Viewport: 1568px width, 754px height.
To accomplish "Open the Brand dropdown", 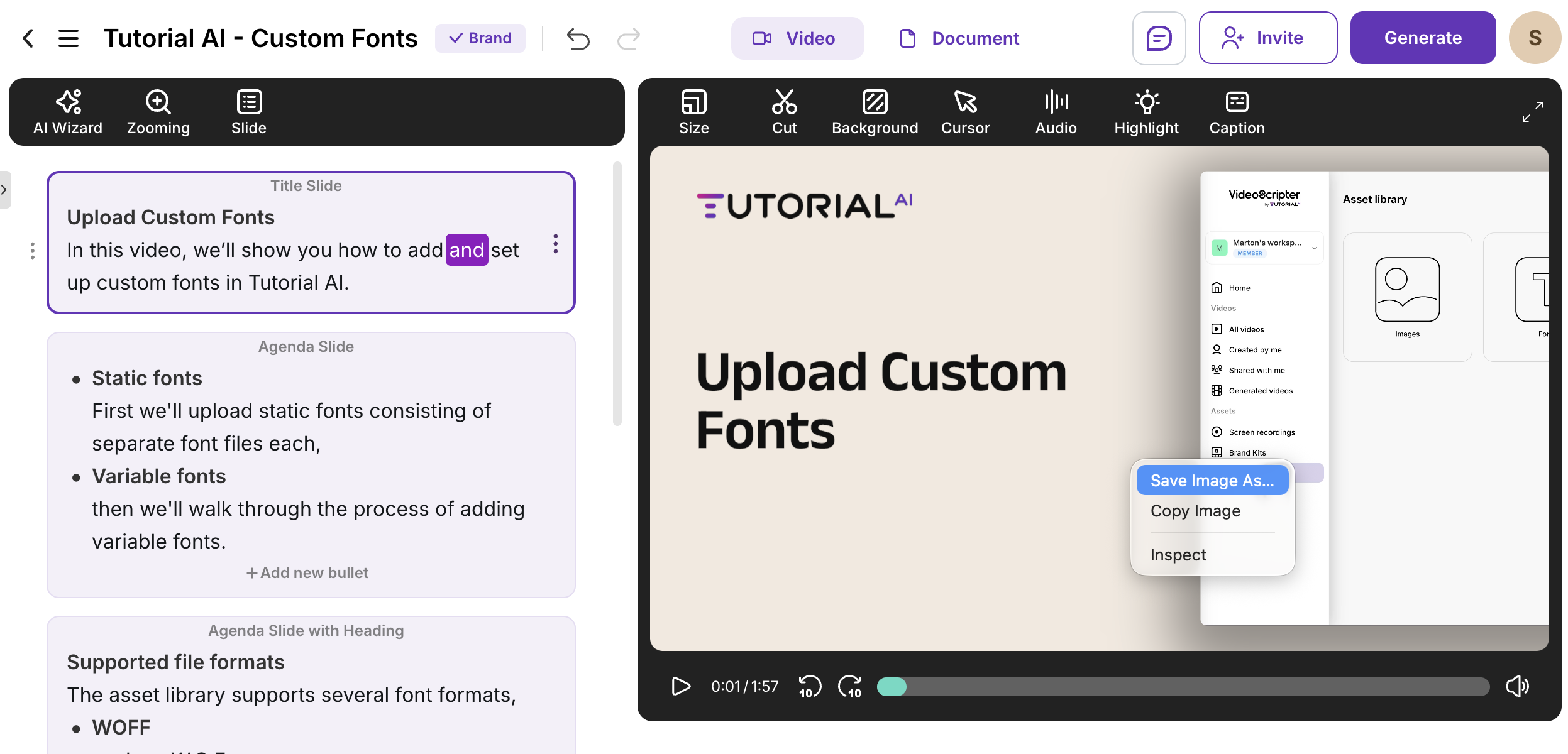I will (x=480, y=38).
